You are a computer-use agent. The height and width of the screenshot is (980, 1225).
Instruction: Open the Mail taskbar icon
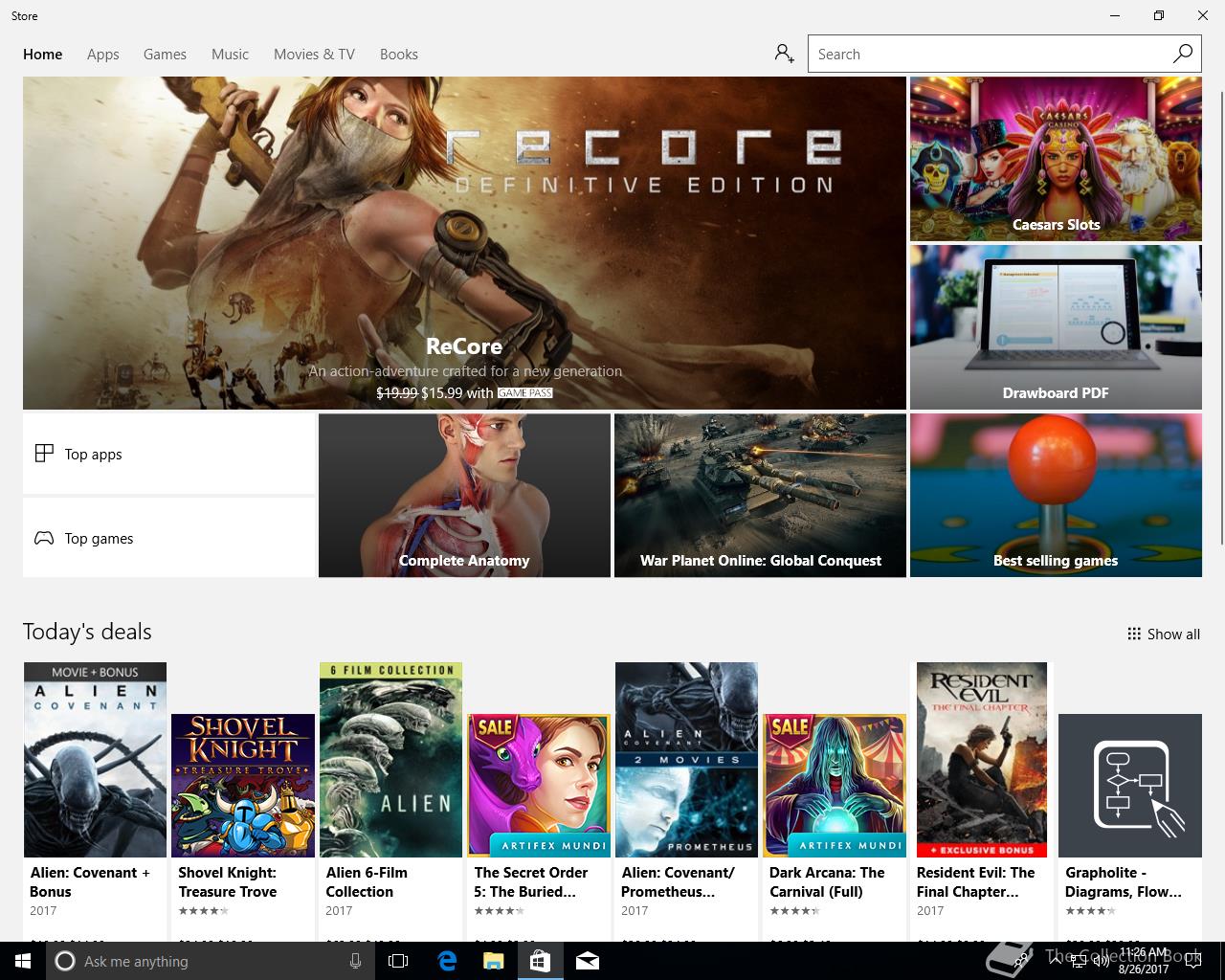(588, 961)
